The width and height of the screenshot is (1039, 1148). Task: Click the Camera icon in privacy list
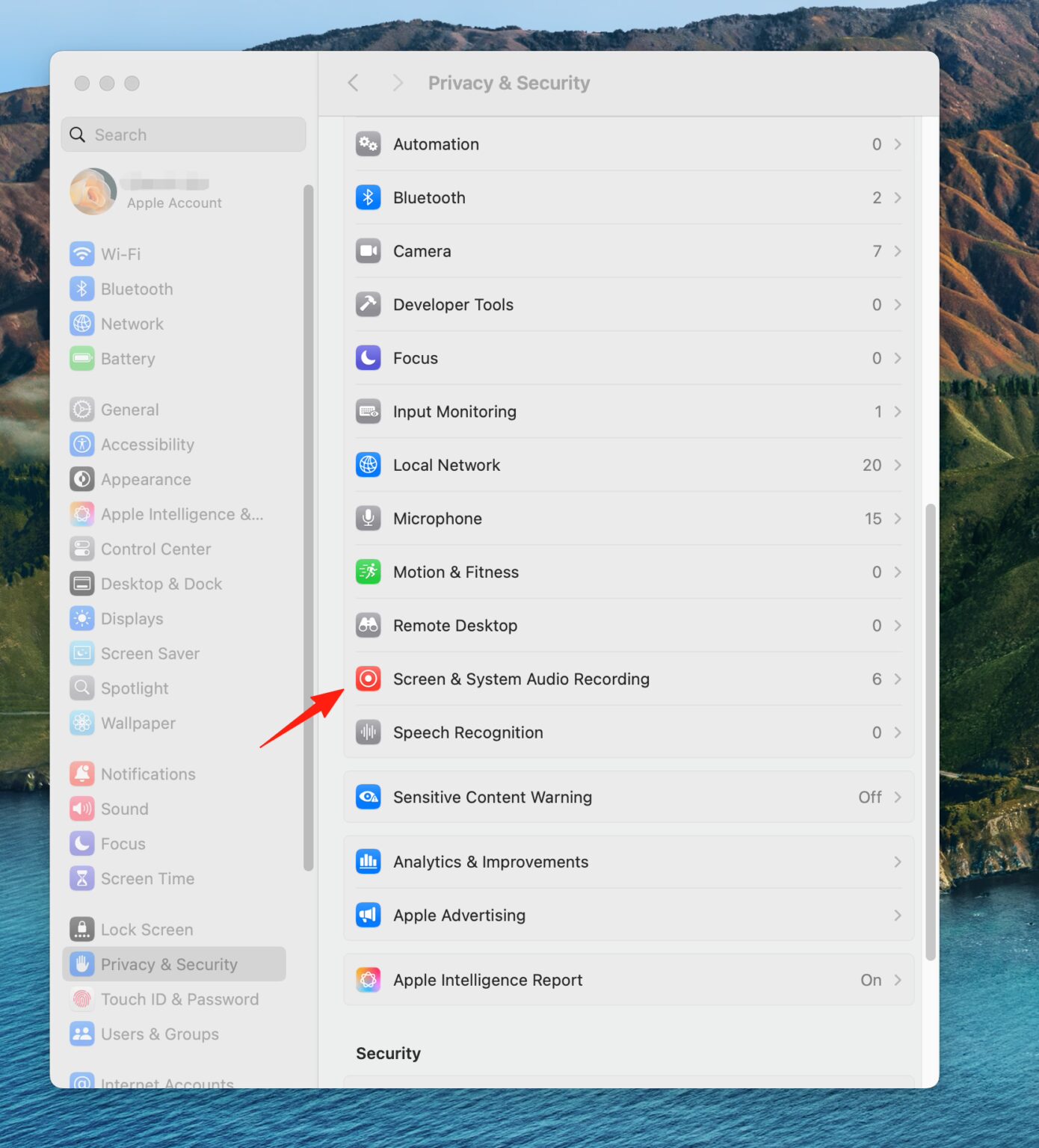point(368,251)
